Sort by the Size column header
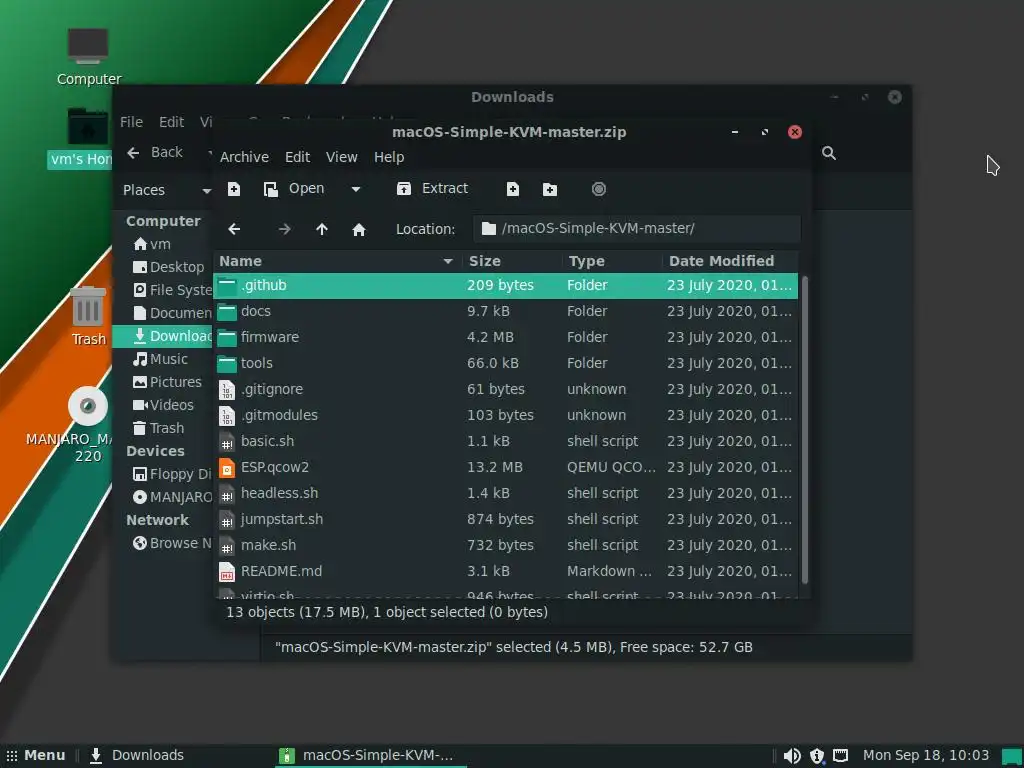1024x768 pixels. (x=512, y=261)
